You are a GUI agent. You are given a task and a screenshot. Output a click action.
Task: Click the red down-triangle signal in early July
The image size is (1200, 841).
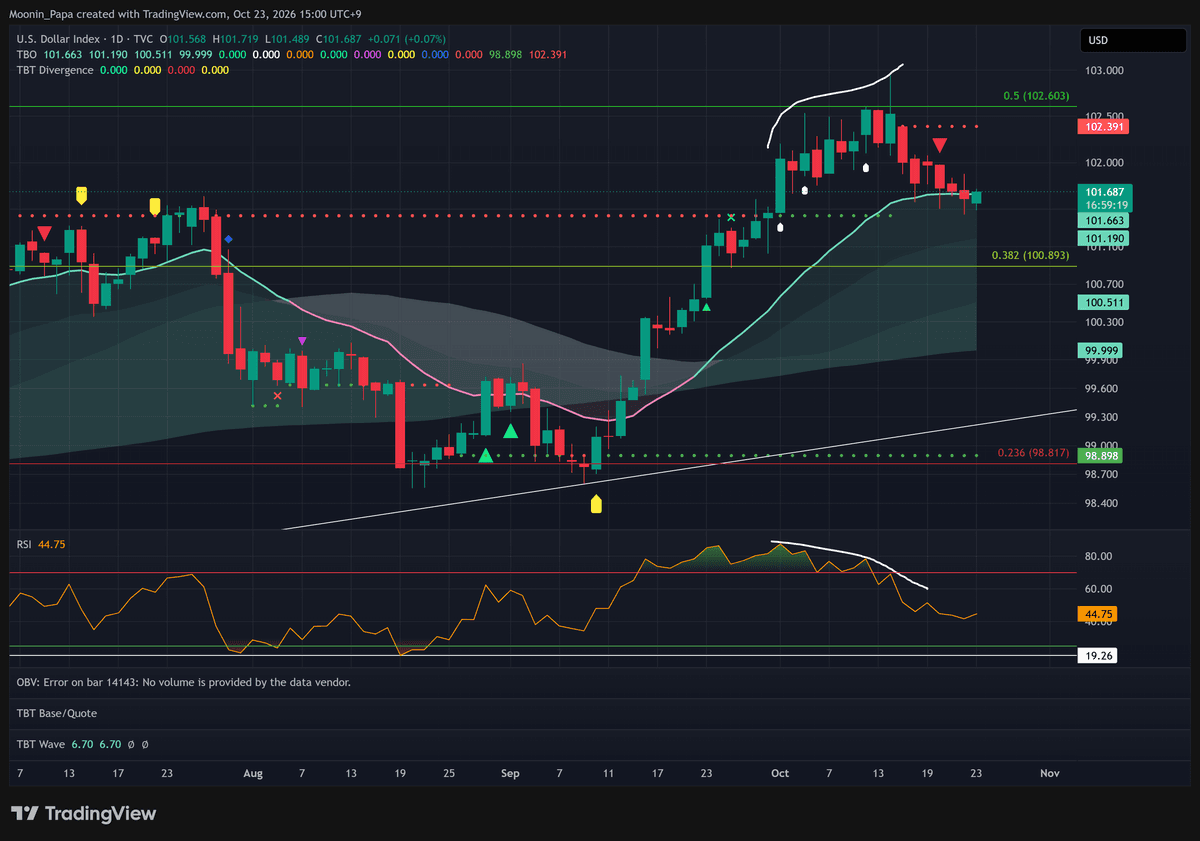(44, 234)
